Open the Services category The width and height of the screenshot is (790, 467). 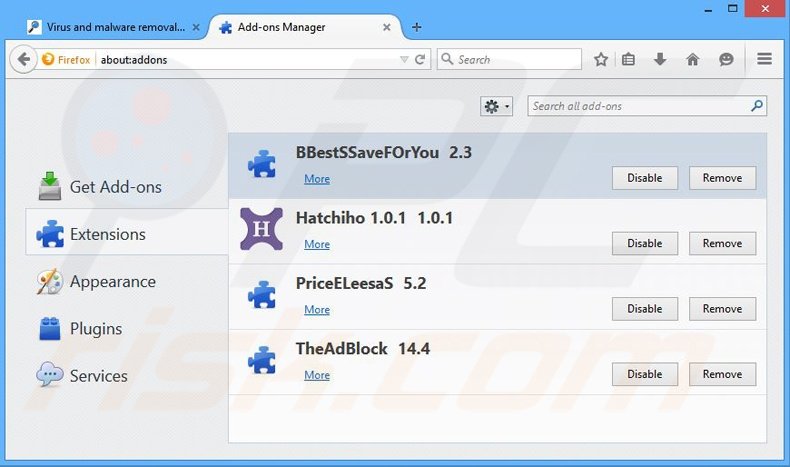[126, 376]
